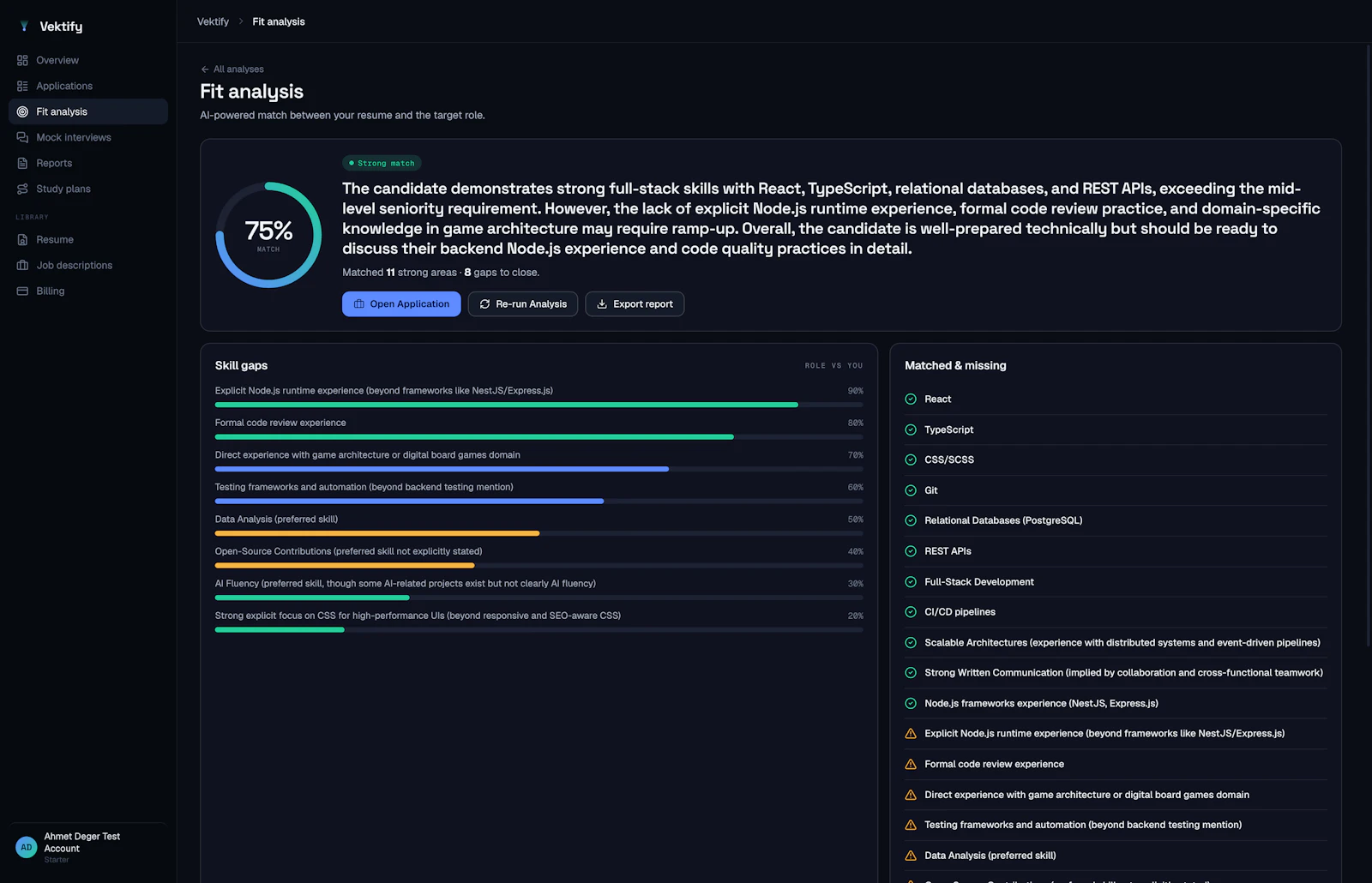
Task: Click the Fit analysis breadcrumb
Action: pyautogui.click(x=279, y=21)
